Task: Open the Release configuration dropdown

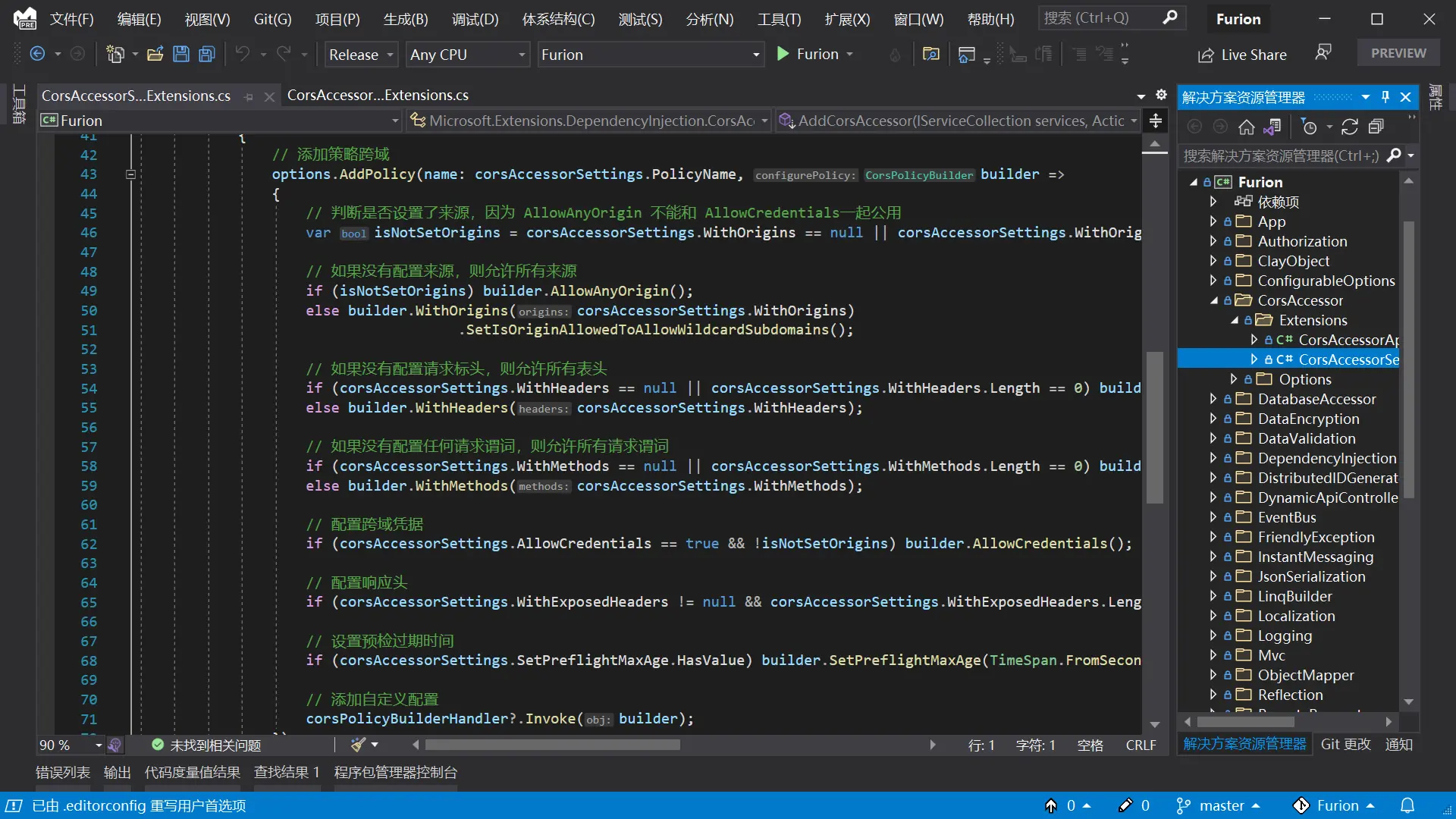Action: 361,55
